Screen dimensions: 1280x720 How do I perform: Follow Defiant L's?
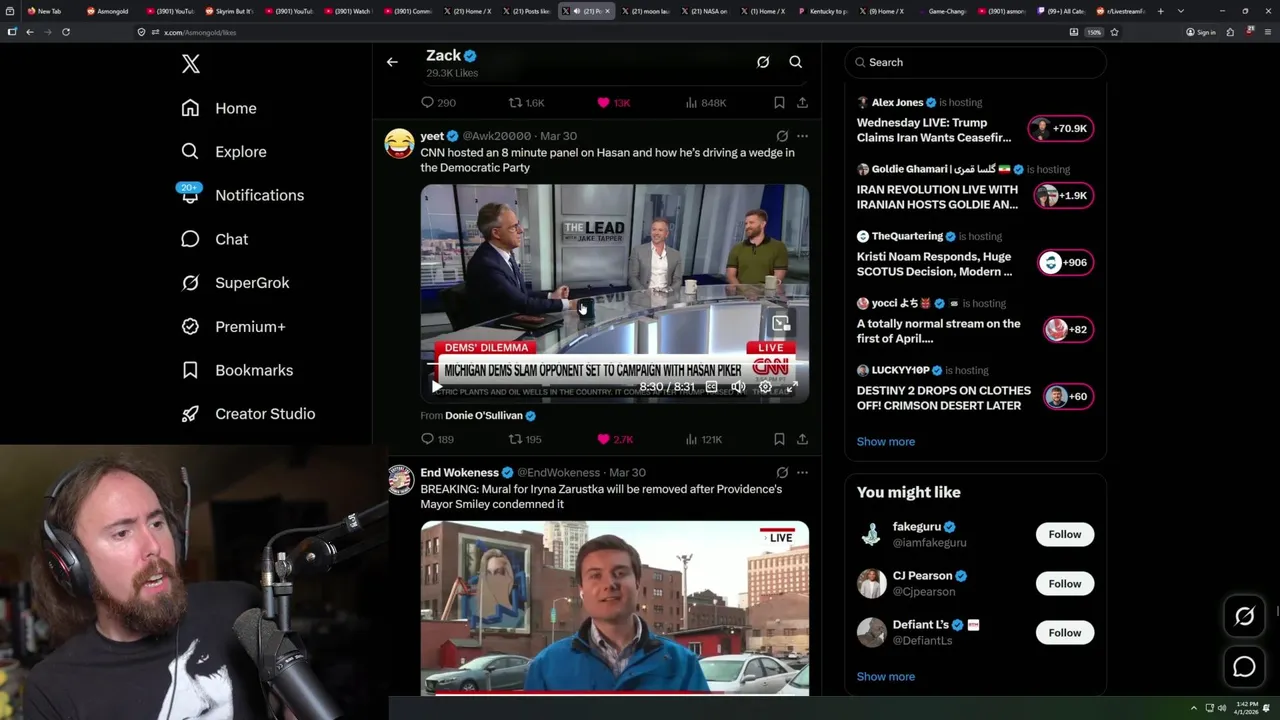tap(1065, 632)
